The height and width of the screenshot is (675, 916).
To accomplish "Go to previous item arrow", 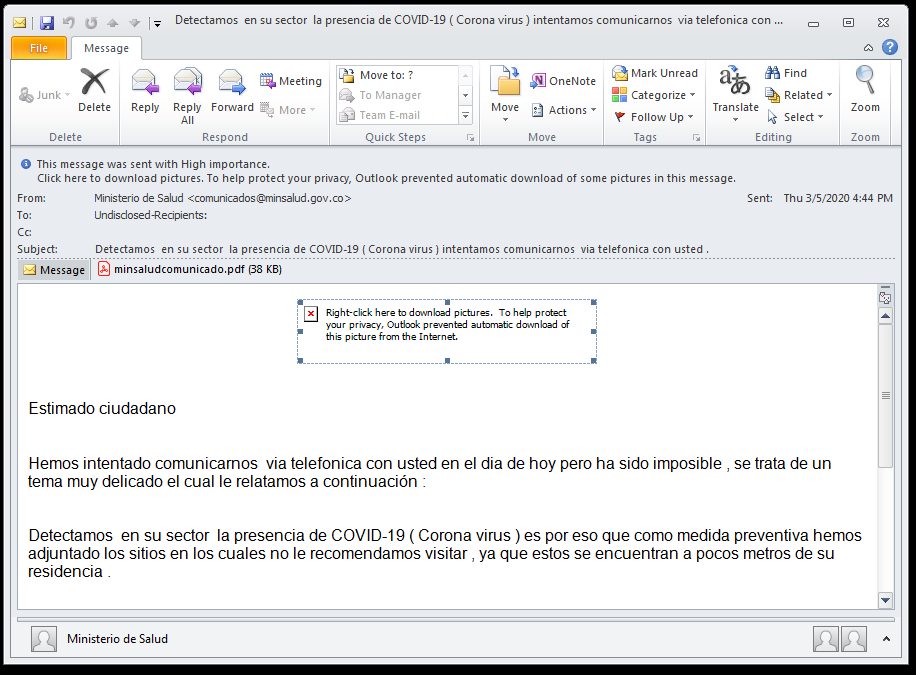I will (112, 23).
